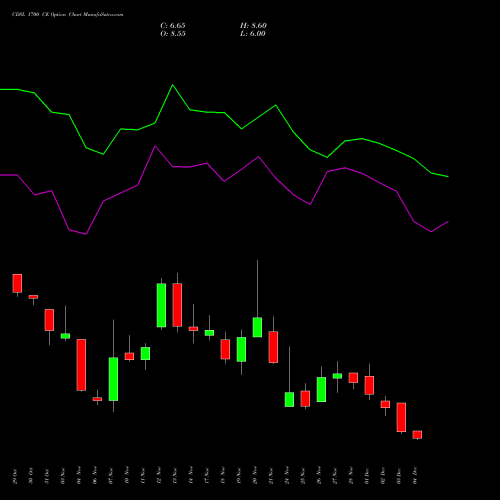Click the chart title text at top left
The height and width of the screenshot is (500, 500).
[x=68, y=15]
